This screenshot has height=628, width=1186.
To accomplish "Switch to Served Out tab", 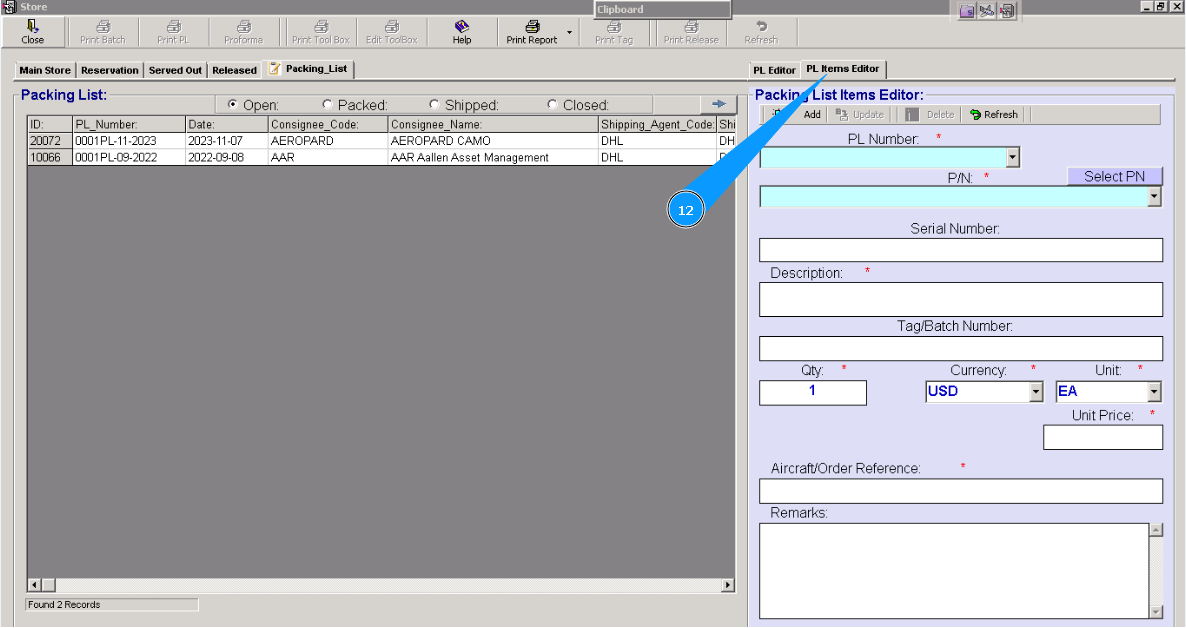I will point(175,70).
